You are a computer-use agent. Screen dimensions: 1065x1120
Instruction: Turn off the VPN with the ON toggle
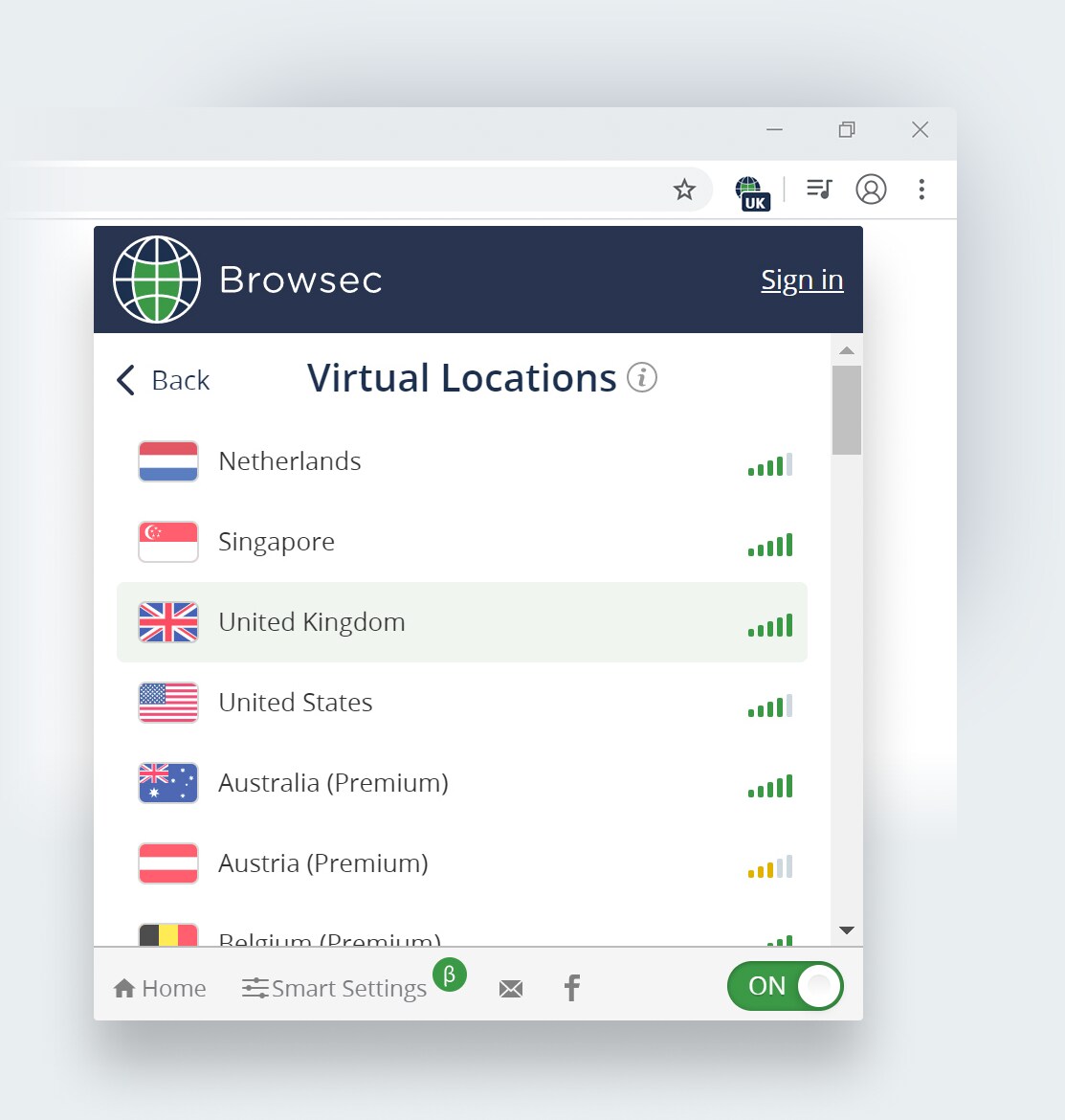[x=785, y=986]
